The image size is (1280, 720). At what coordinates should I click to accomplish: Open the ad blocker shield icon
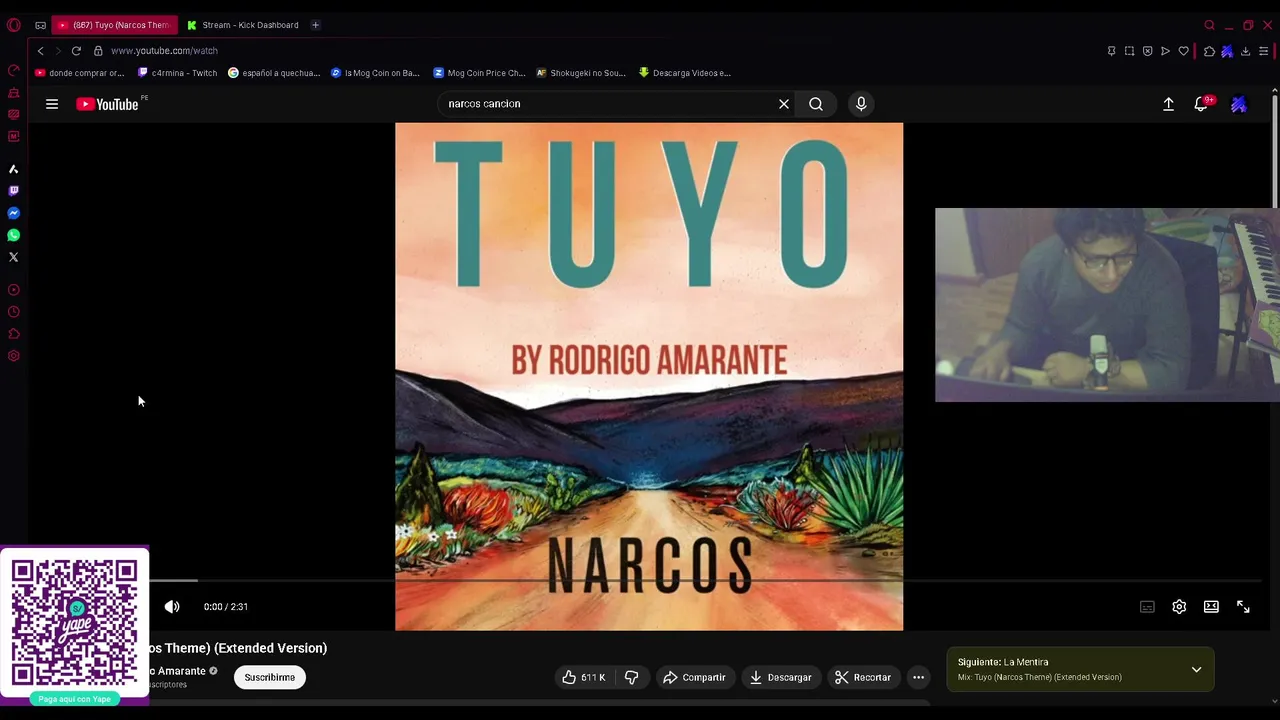point(1147,51)
